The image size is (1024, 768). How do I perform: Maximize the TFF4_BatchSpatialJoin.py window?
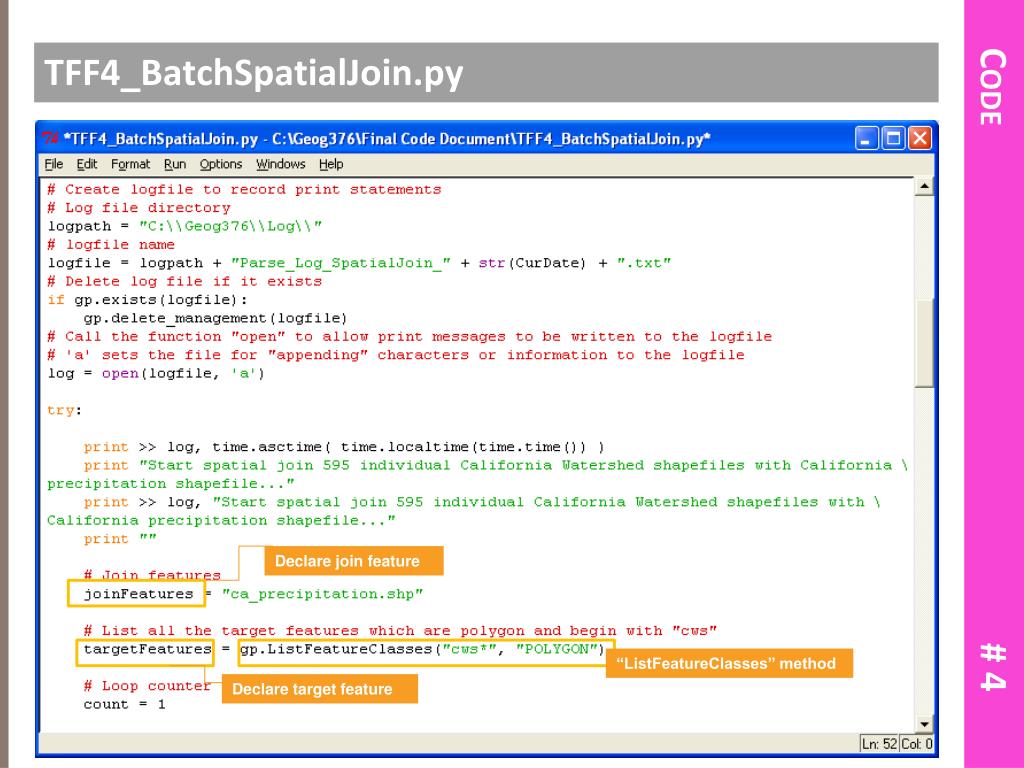(893, 138)
